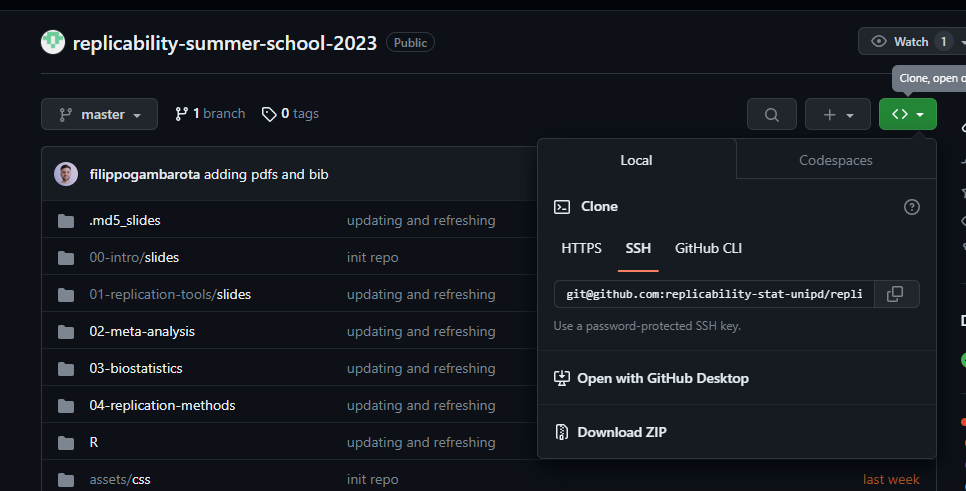Open the master branch dropdown

click(x=99, y=114)
